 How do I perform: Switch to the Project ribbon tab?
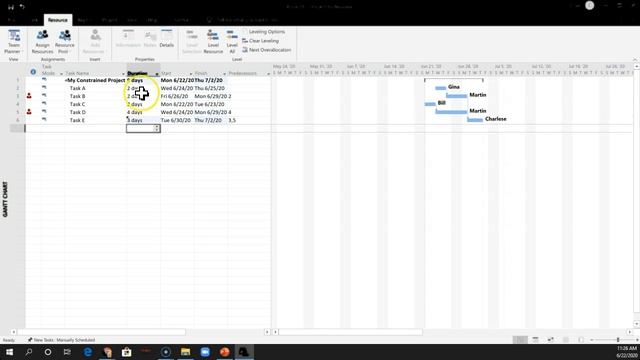[x=109, y=20]
